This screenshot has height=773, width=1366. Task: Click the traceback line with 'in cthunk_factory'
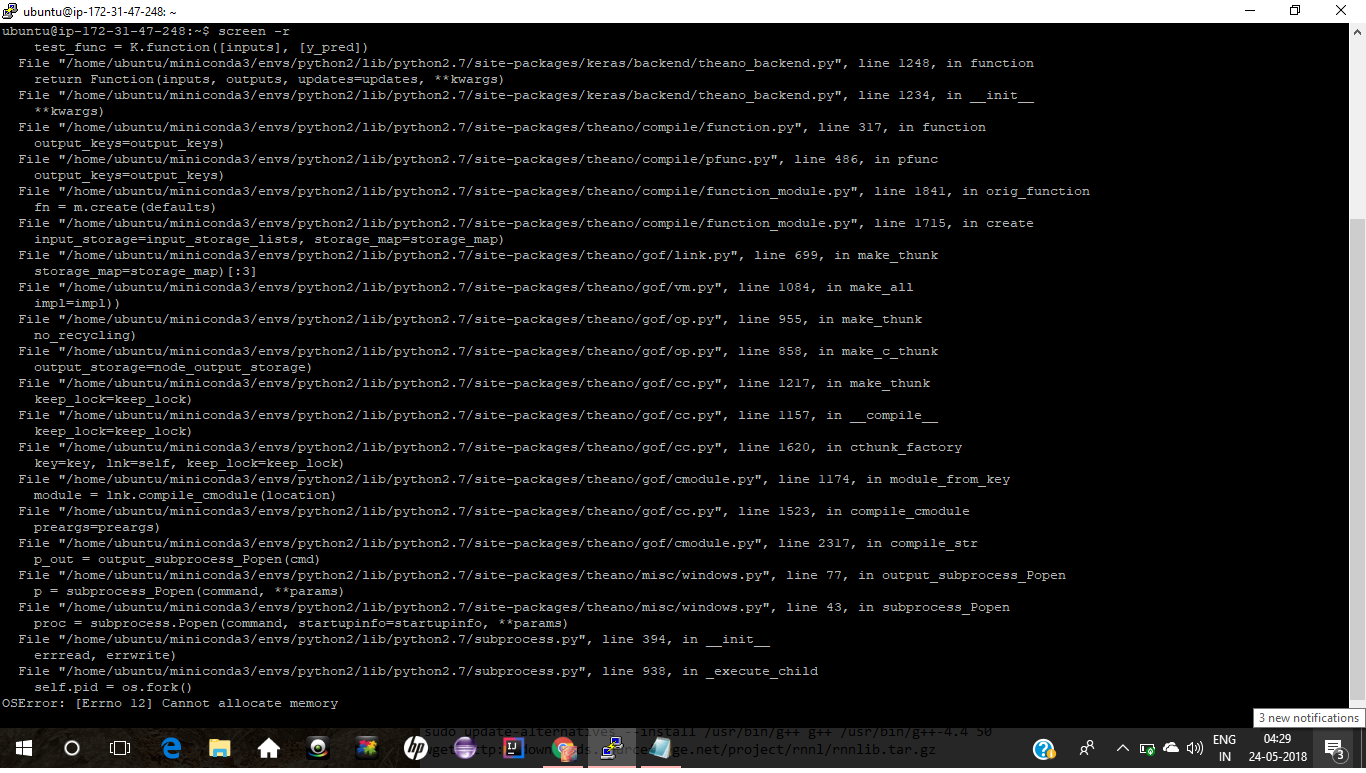click(x=490, y=447)
